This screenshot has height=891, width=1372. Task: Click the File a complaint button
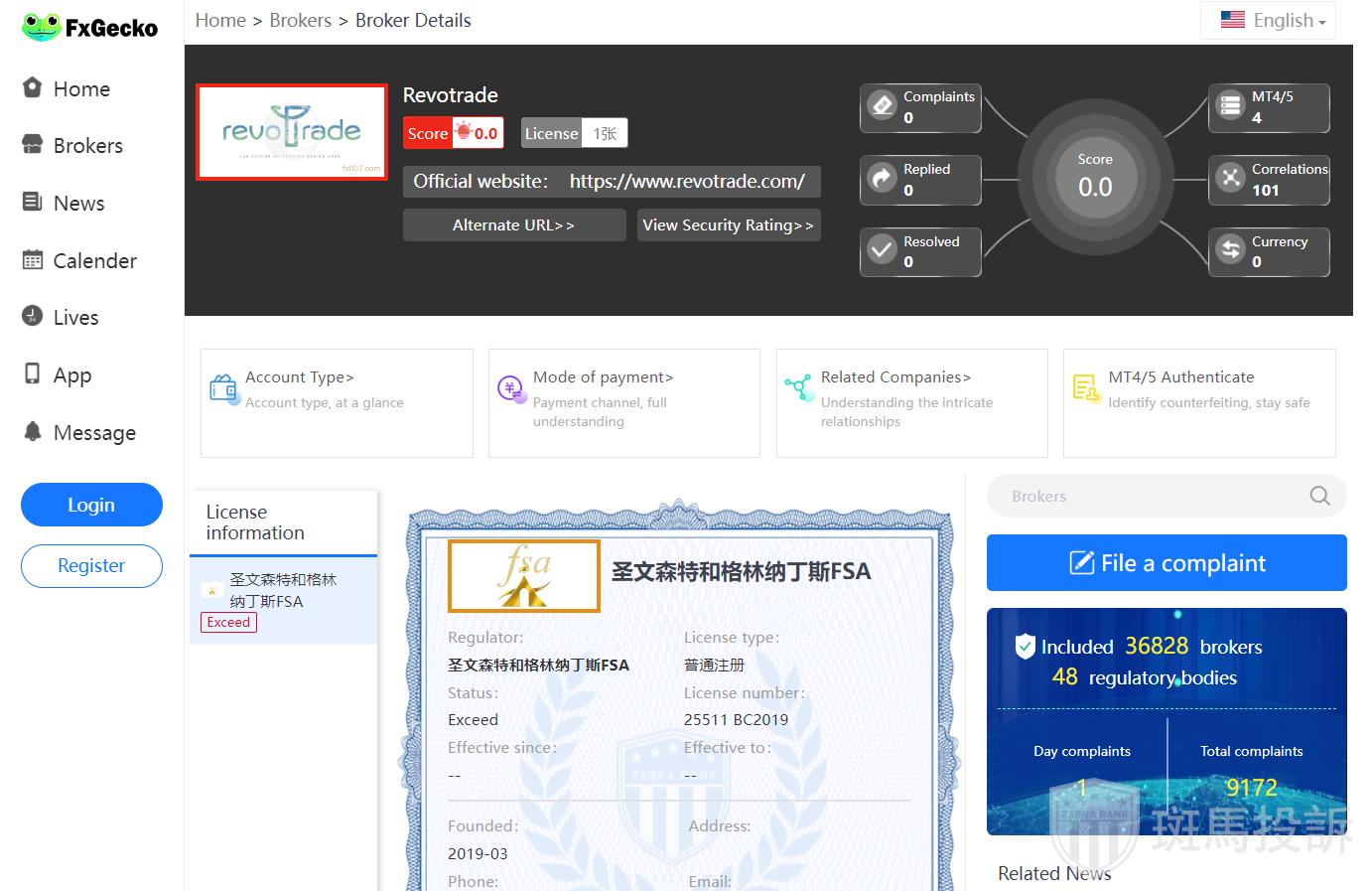(x=1166, y=563)
